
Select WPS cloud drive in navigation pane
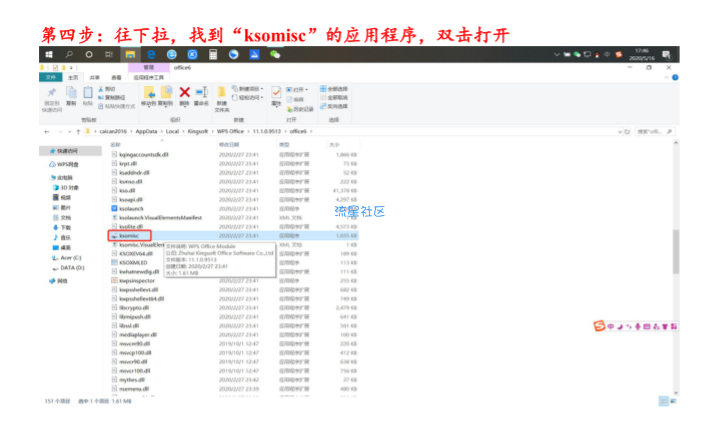click(x=64, y=164)
